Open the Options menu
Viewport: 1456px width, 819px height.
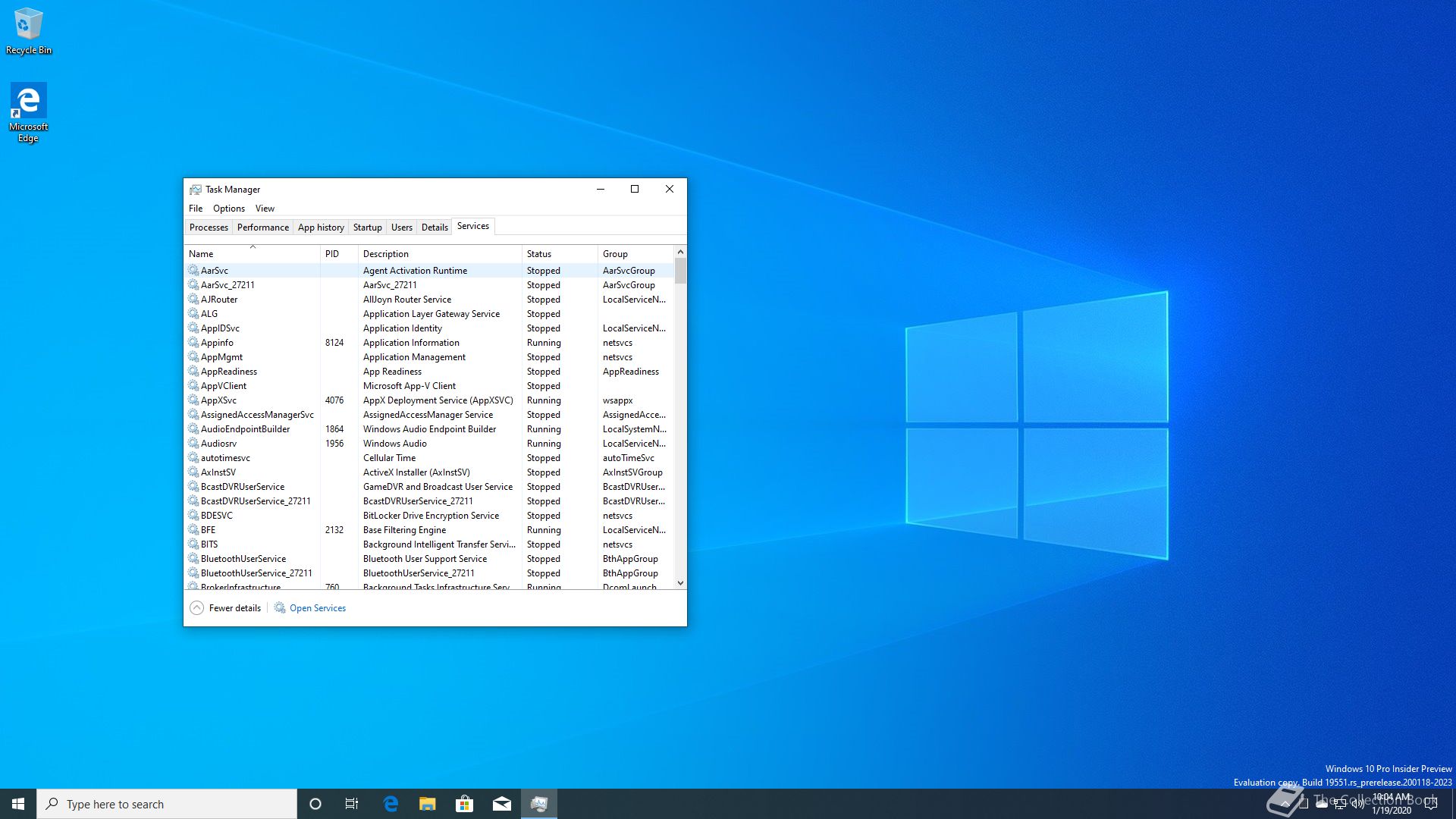(x=228, y=209)
